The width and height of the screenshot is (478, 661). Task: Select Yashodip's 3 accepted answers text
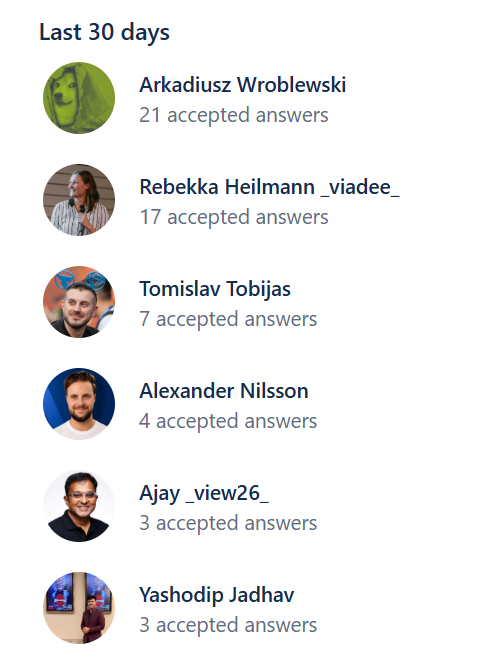228,626
